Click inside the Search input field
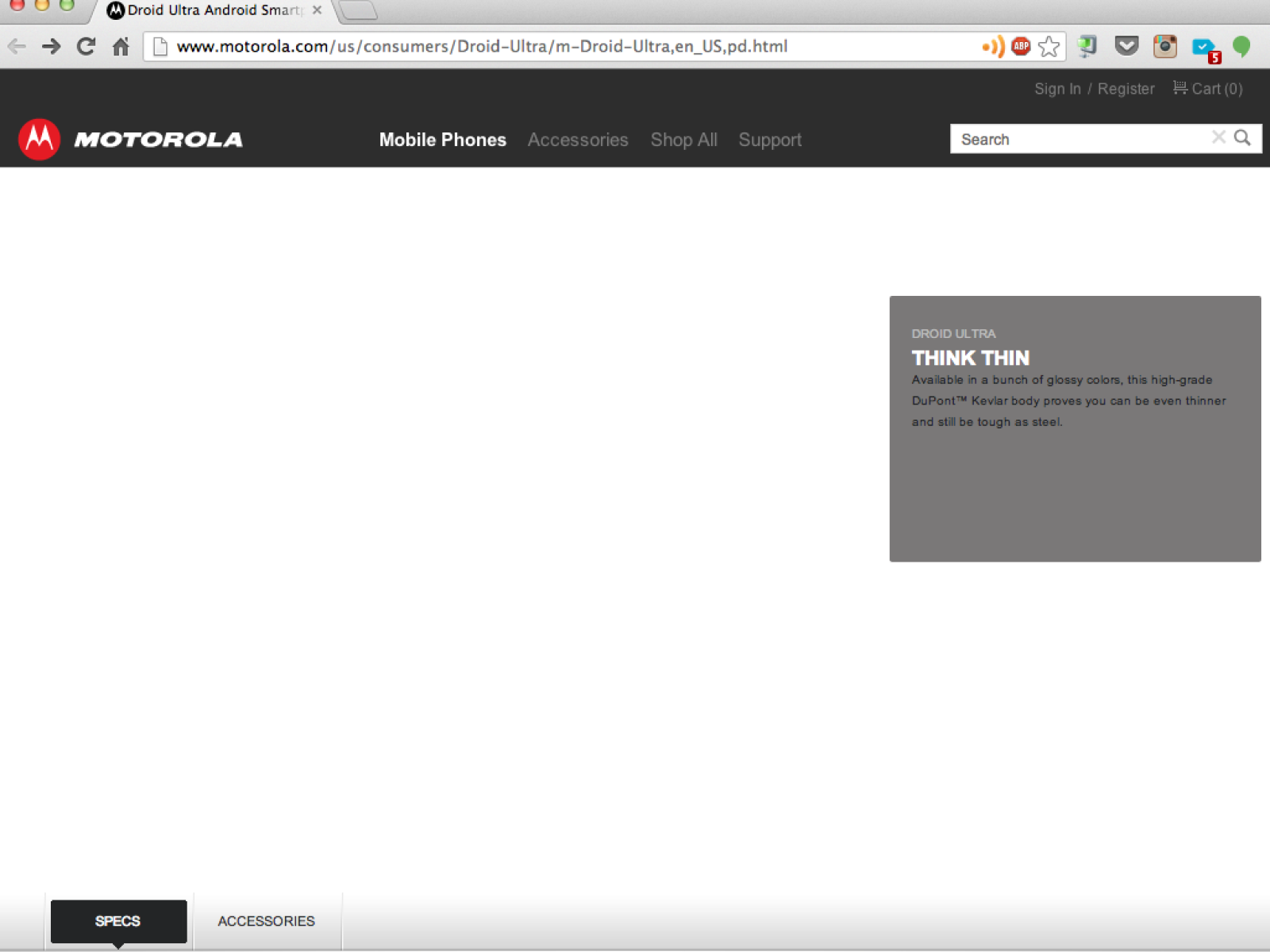Screen dimensions: 1270x952 (x=1079, y=140)
